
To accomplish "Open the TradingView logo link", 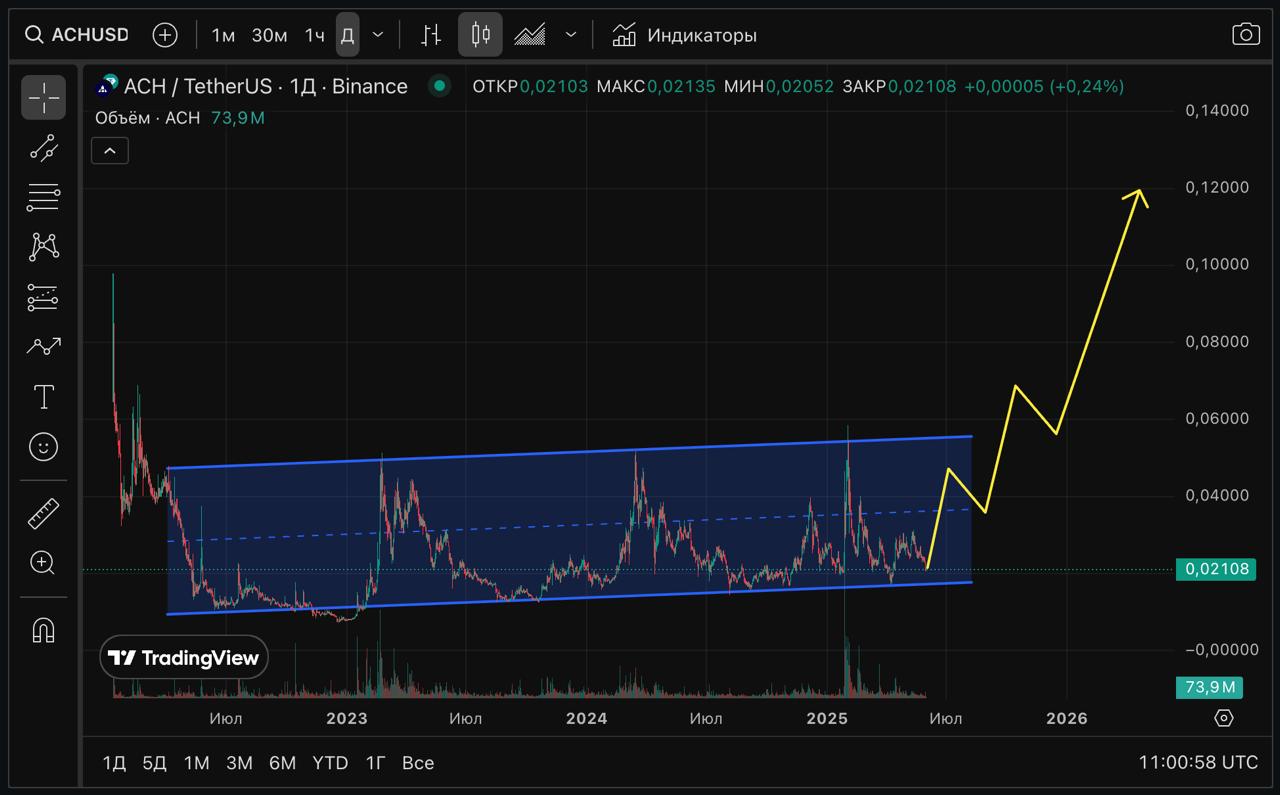I will point(184,658).
